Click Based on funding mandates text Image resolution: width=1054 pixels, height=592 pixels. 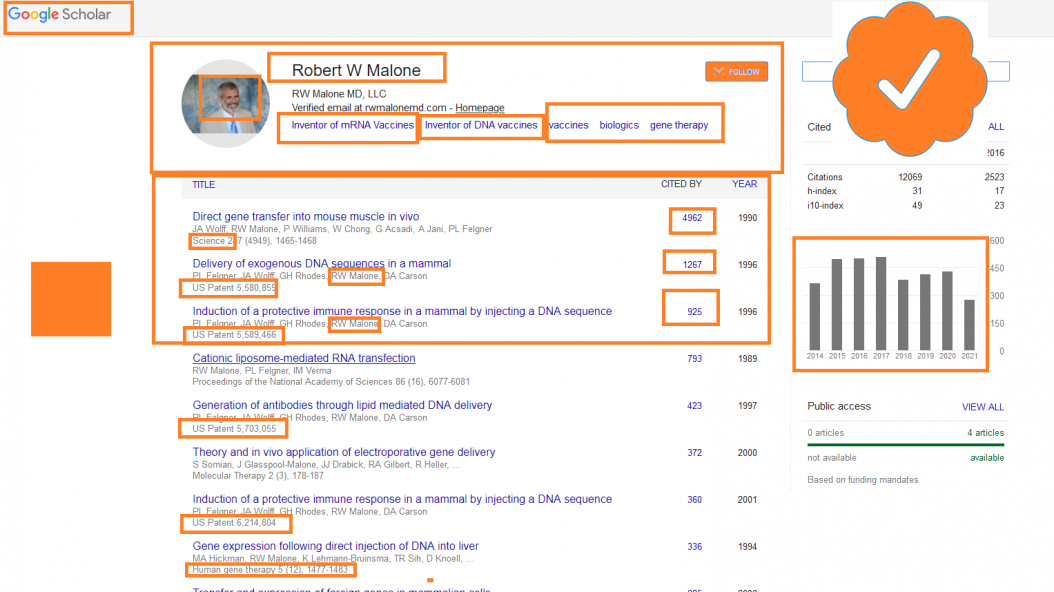tap(862, 480)
